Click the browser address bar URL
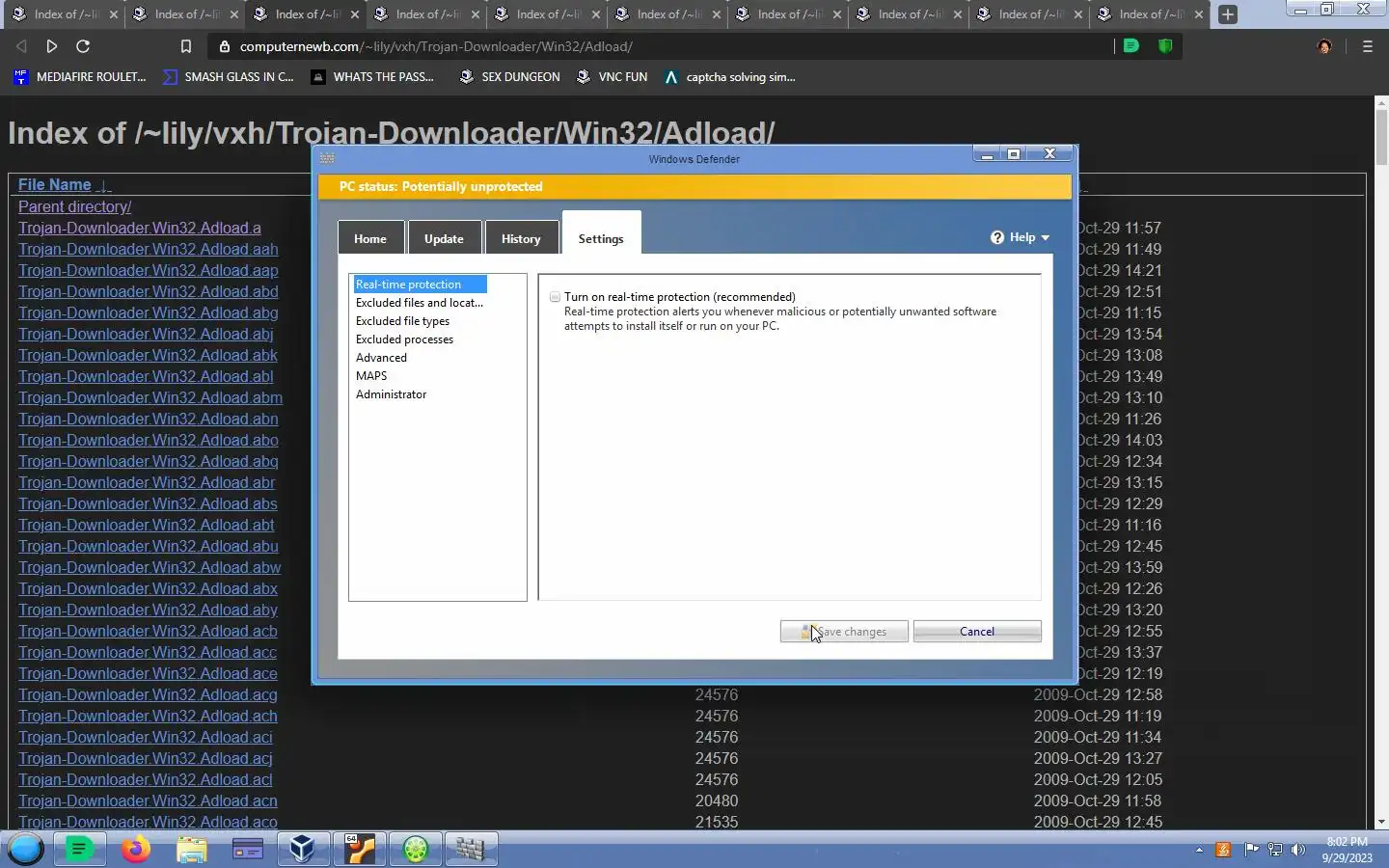1389x868 pixels. tap(436, 46)
